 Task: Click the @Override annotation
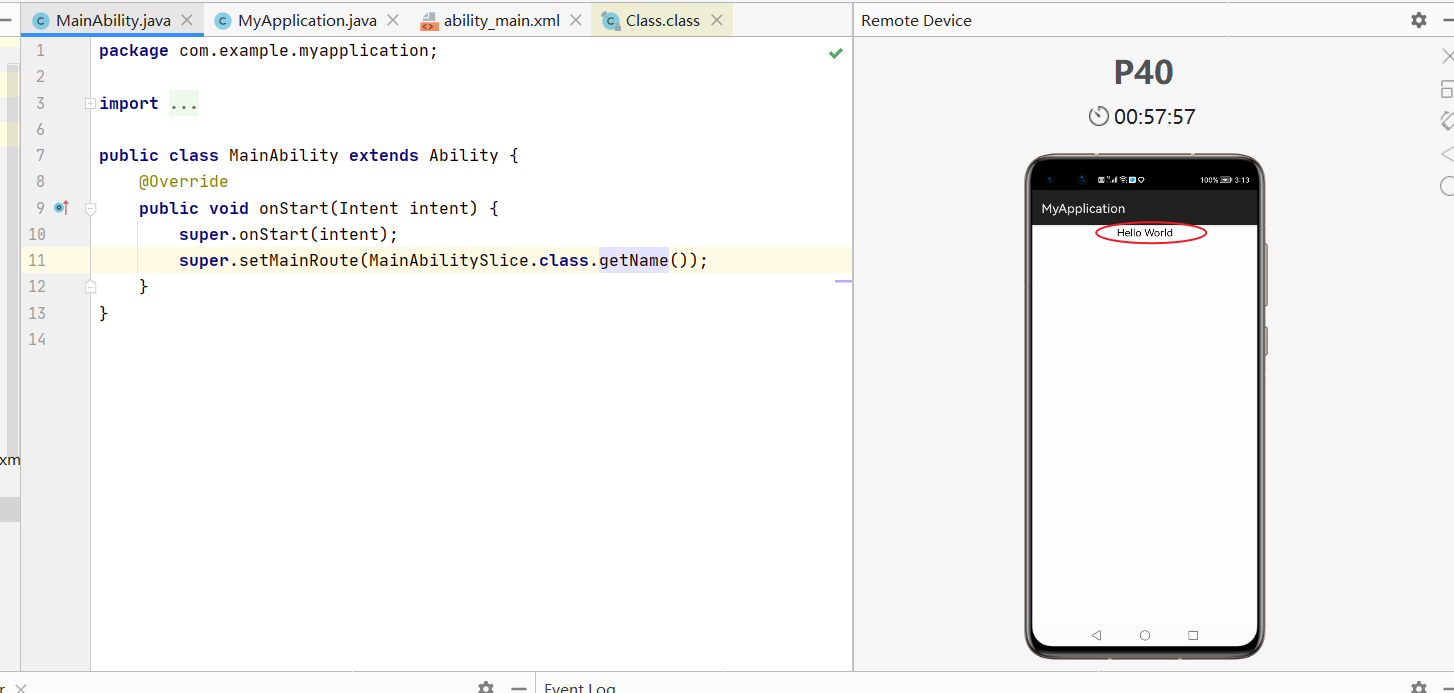184,182
